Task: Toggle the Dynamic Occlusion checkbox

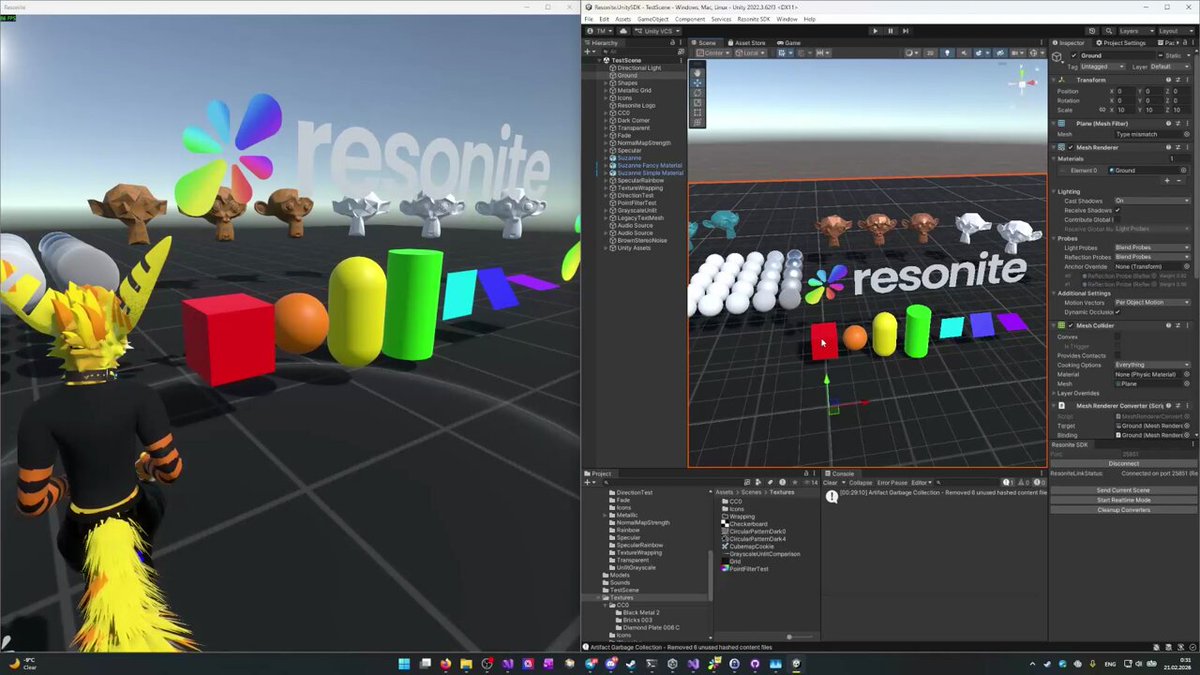Action: pos(1118,312)
